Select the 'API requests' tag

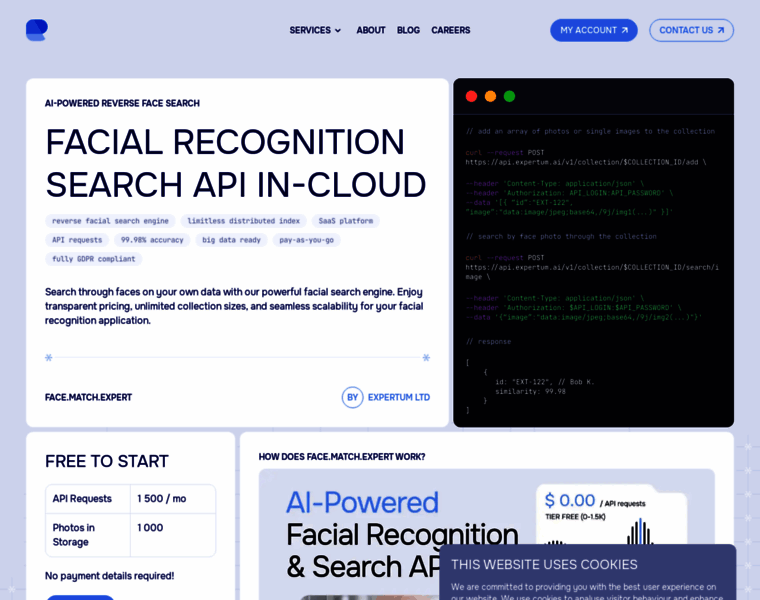pyautogui.click(x=77, y=240)
